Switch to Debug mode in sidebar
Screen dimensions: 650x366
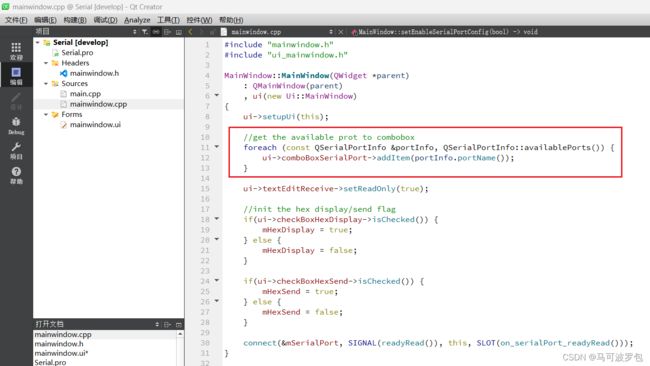click(16, 126)
